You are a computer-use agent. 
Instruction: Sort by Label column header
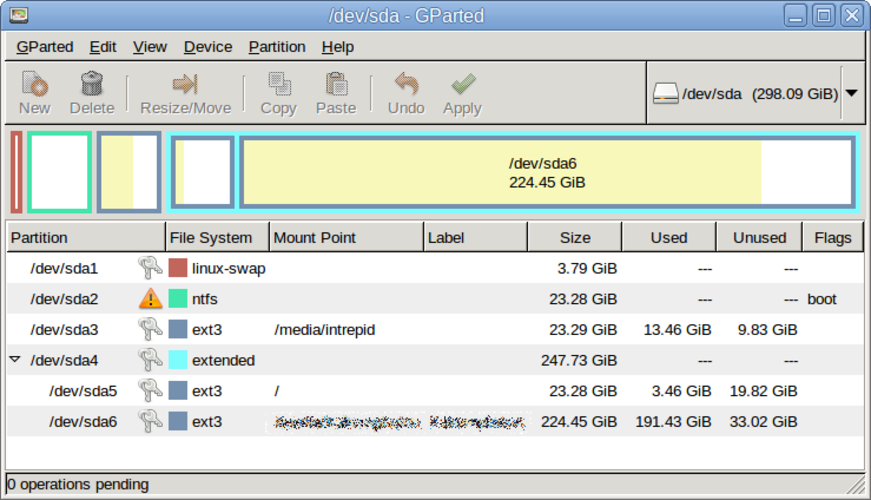(475, 238)
